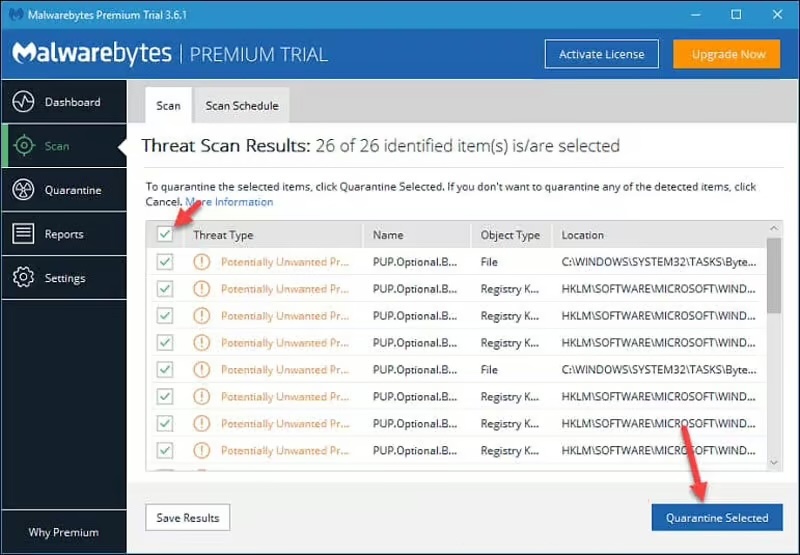This screenshot has height=555, width=800.
Task: Open the Settings gear icon in sidebar
Action: pyautogui.click(x=23, y=278)
